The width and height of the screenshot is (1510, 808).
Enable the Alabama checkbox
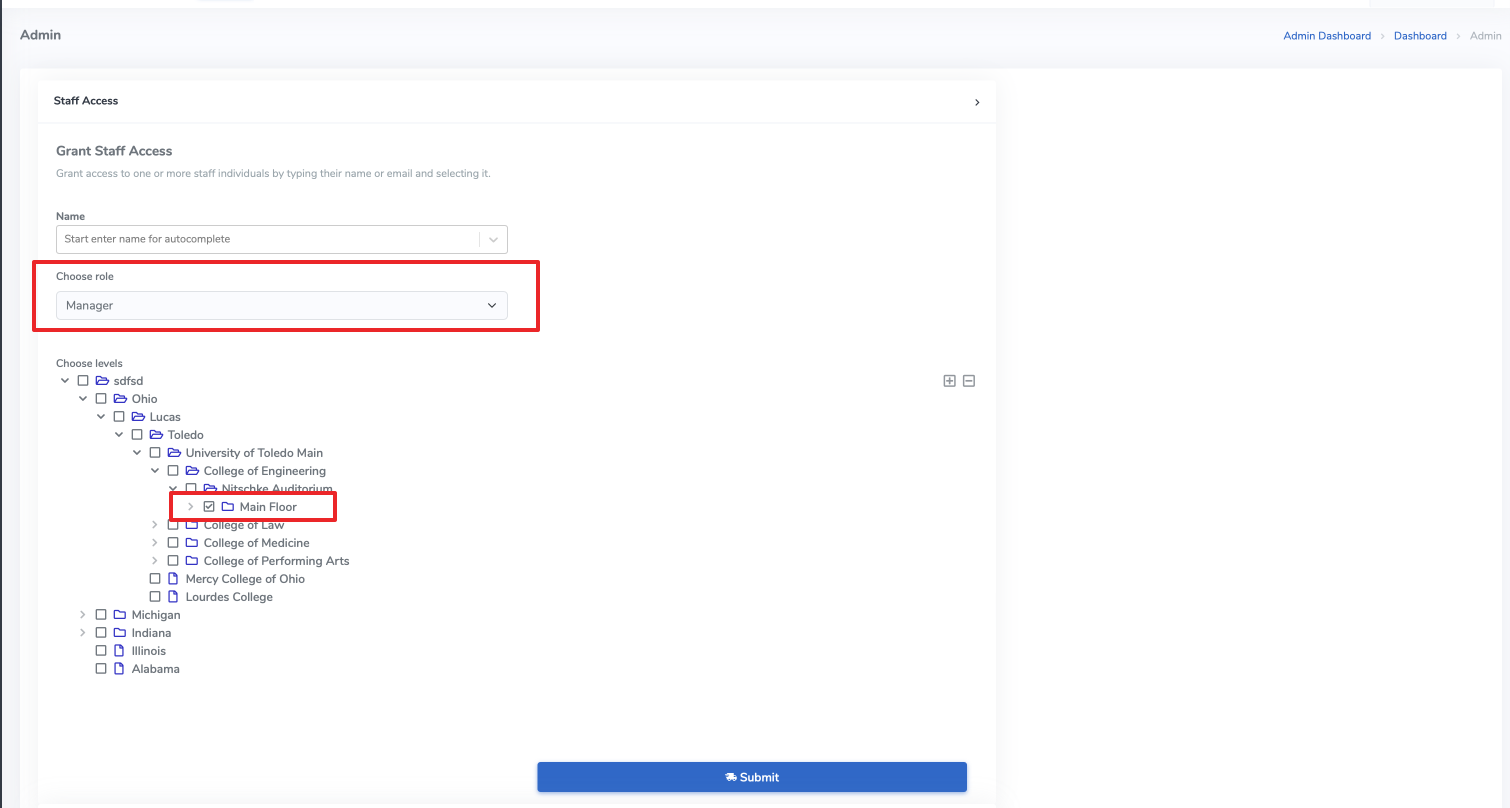(101, 669)
